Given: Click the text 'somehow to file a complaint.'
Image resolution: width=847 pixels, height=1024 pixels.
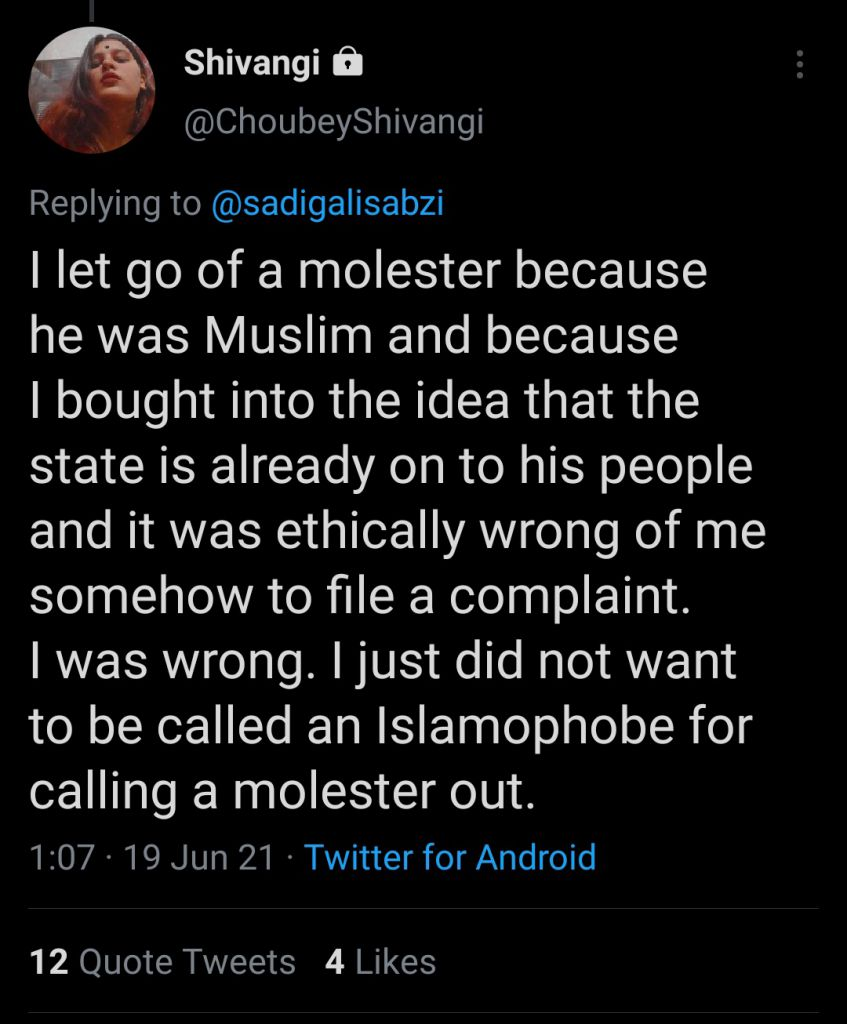Looking at the screenshot, I should (x=360, y=597).
